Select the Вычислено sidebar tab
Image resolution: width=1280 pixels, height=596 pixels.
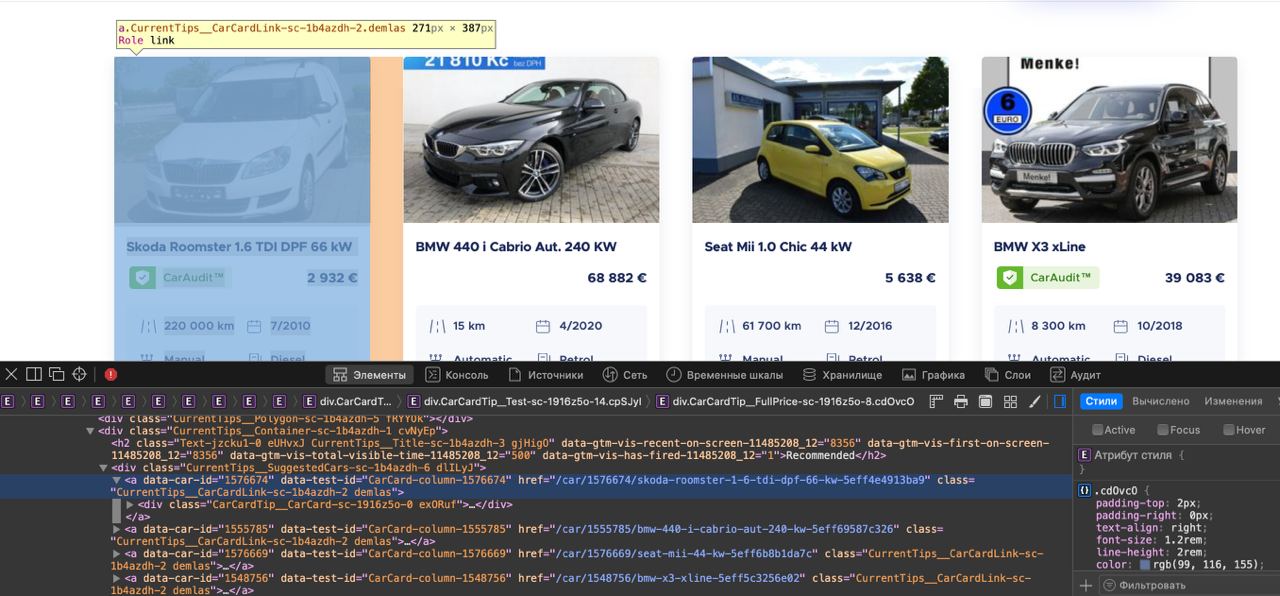click(x=1161, y=401)
